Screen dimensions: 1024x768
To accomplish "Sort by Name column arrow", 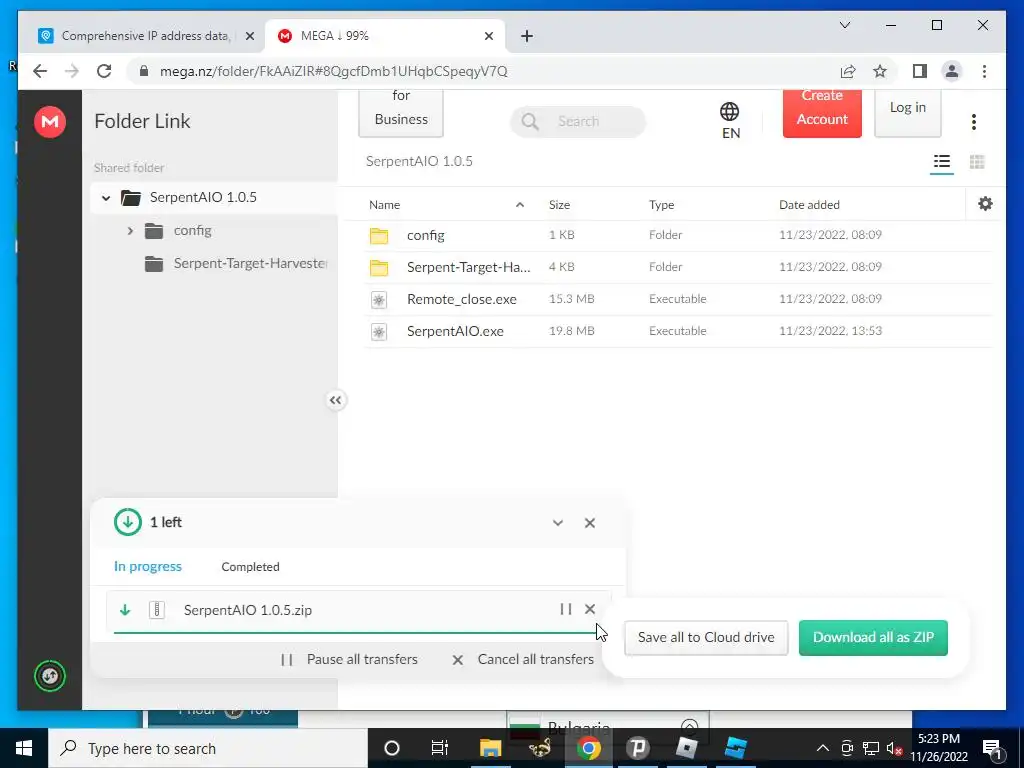I will click(x=520, y=205).
